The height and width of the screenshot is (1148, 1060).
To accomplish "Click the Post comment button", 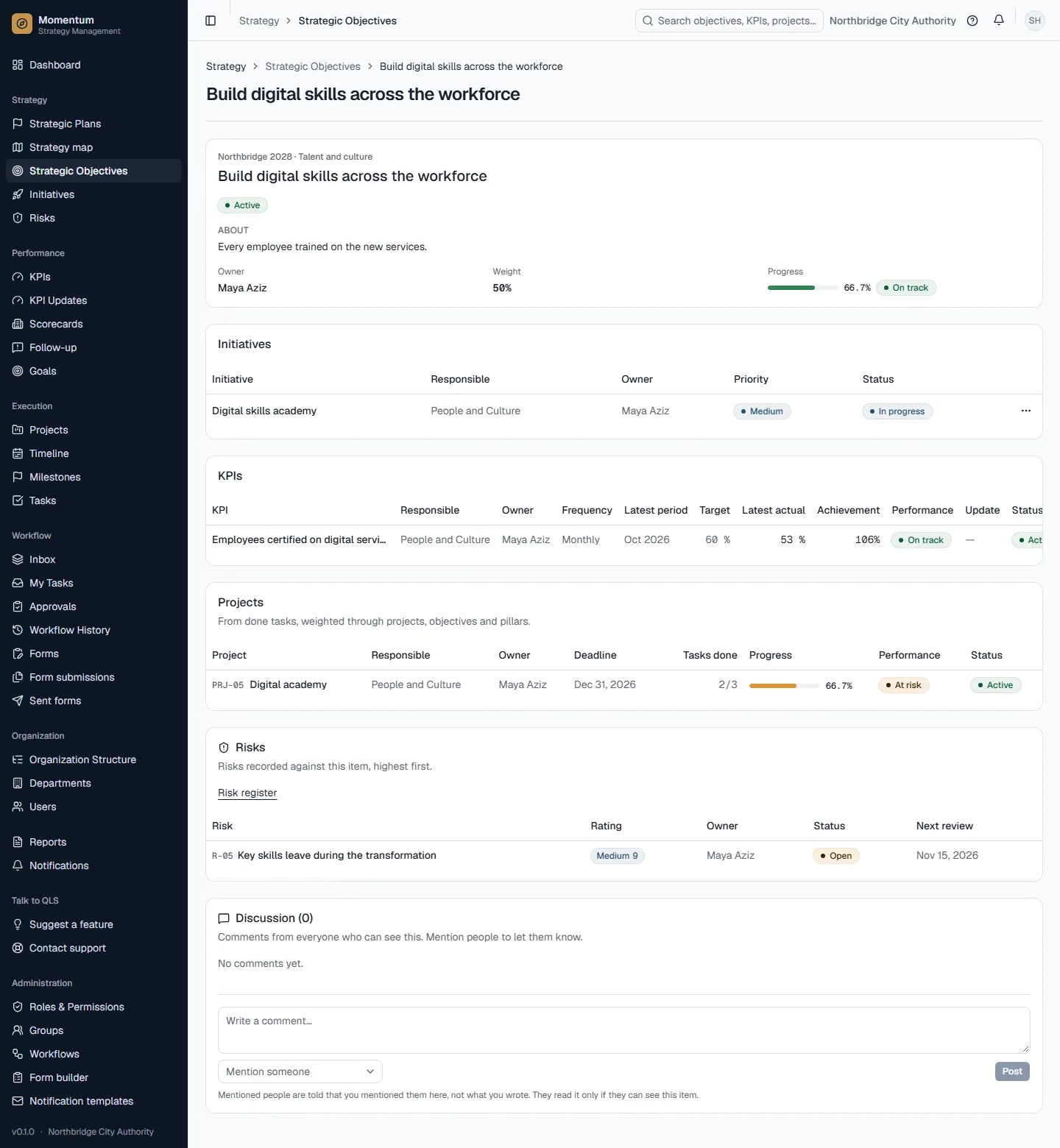I will (x=1012, y=1071).
